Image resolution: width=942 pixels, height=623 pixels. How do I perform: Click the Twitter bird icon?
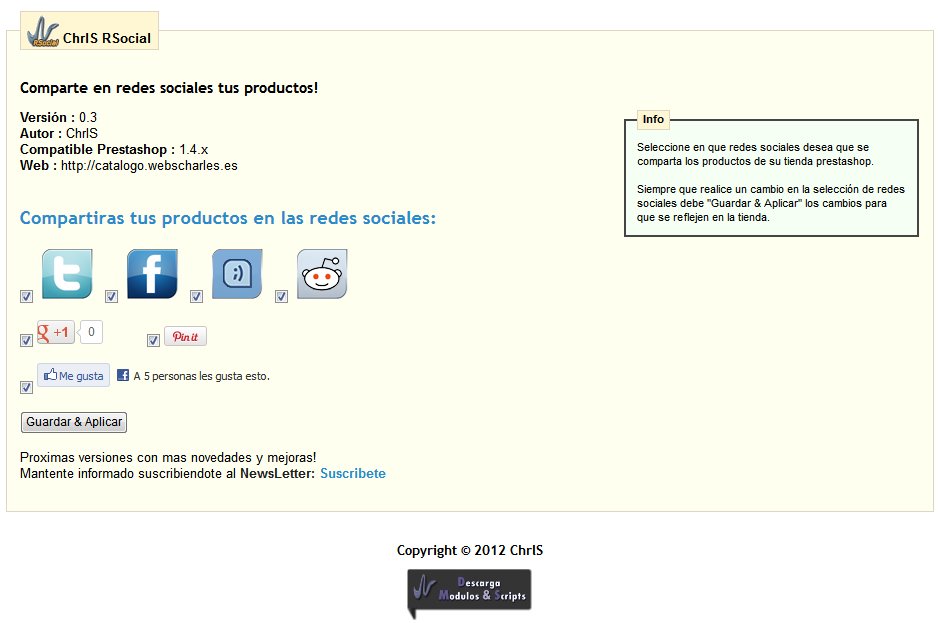coord(67,273)
